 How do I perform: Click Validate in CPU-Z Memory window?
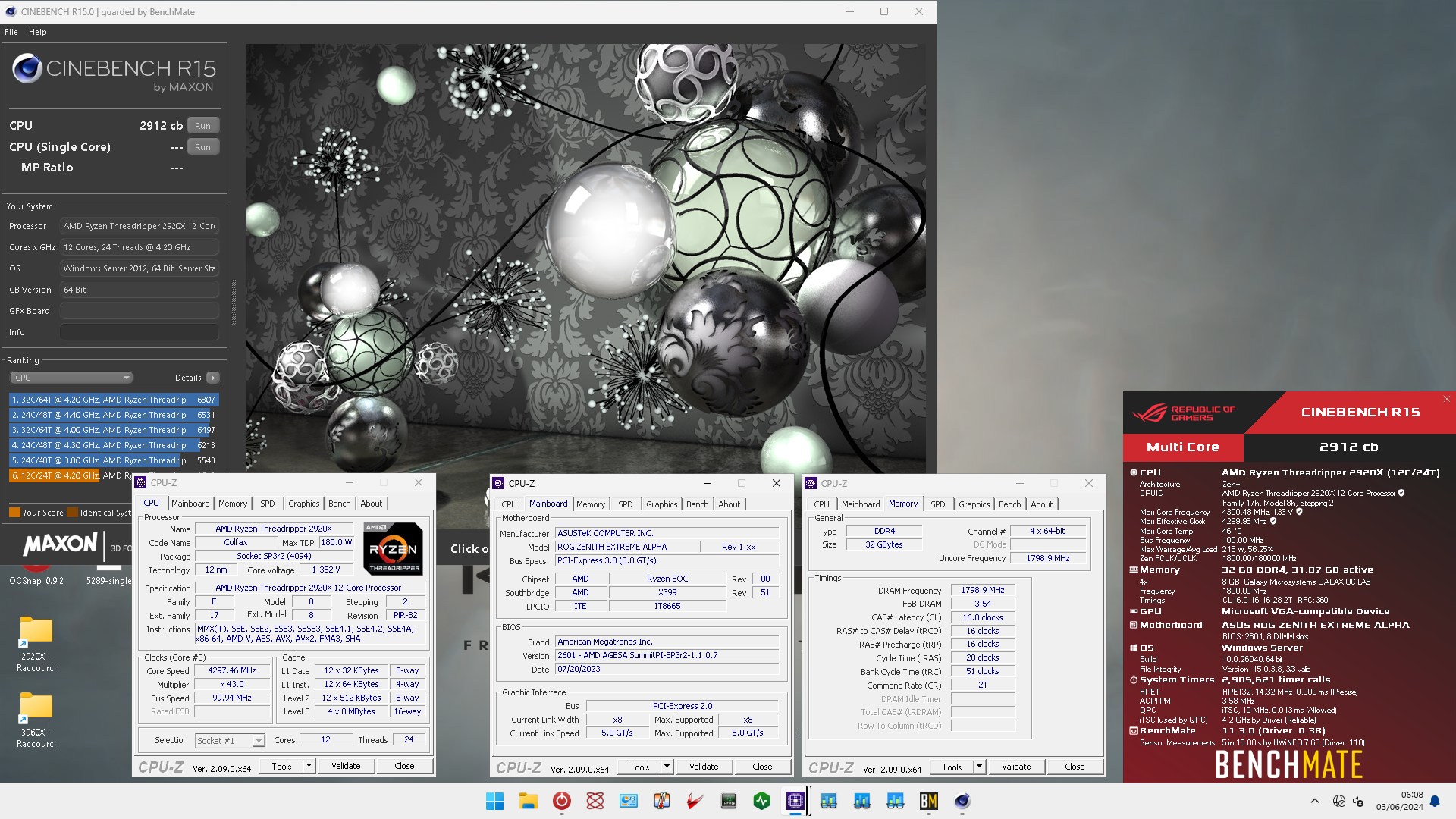pyautogui.click(x=1016, y=767)
